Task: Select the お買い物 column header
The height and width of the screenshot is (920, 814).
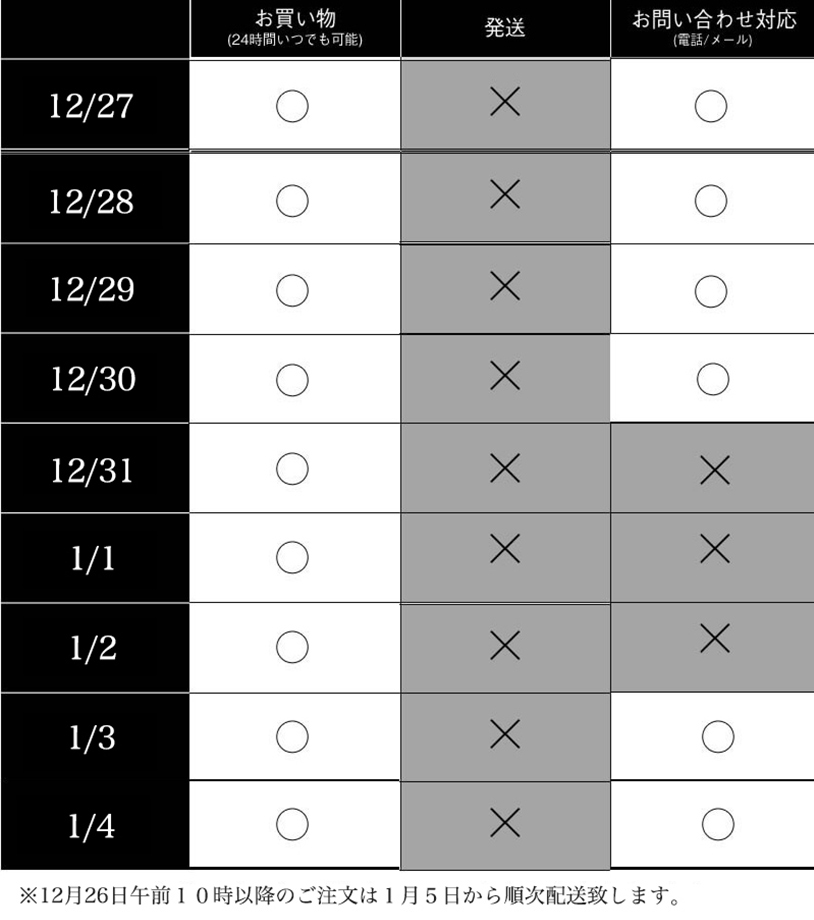Action: click(294, 28)
